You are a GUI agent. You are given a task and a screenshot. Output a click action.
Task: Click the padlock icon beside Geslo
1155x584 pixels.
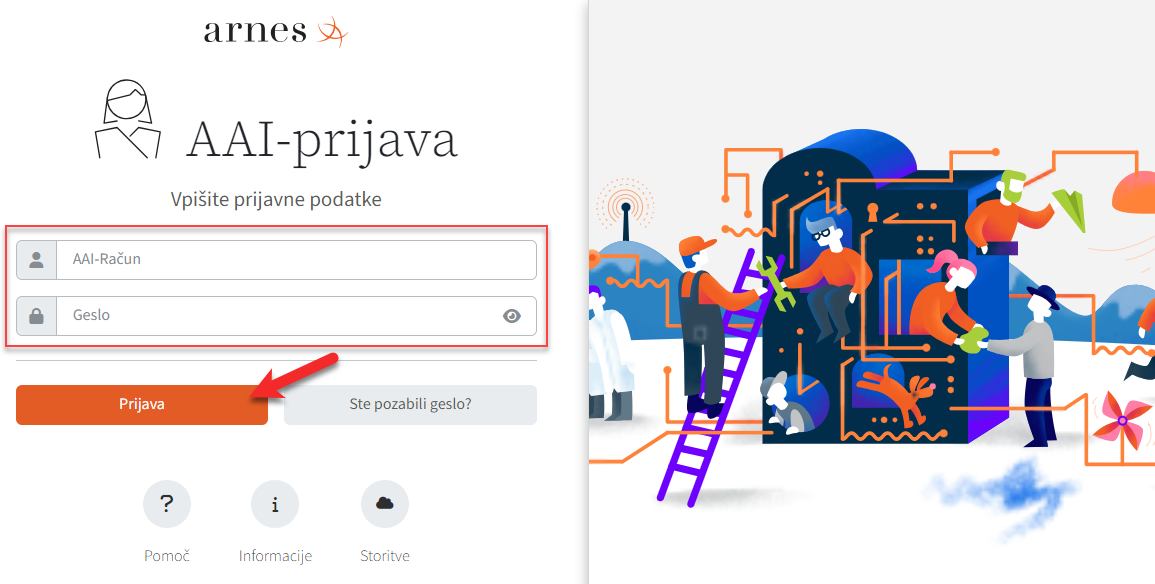[36, 316]
